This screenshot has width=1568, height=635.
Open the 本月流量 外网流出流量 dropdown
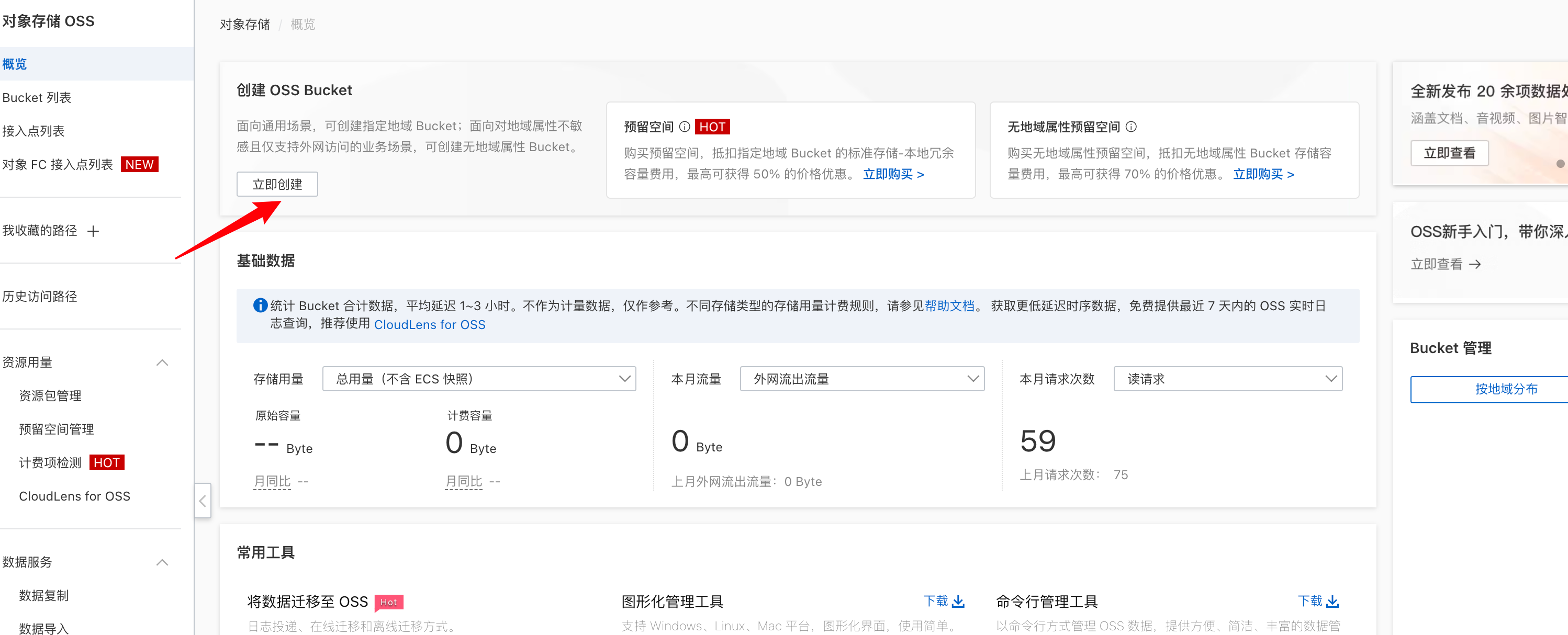pos(862,378)
